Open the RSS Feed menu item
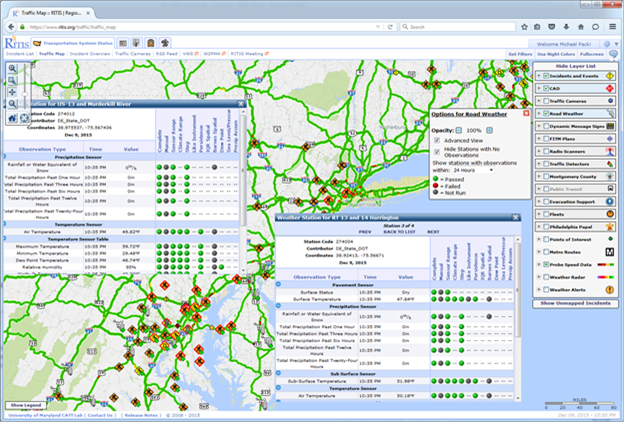The image size is (624, 422). click(x=166, y=54)
